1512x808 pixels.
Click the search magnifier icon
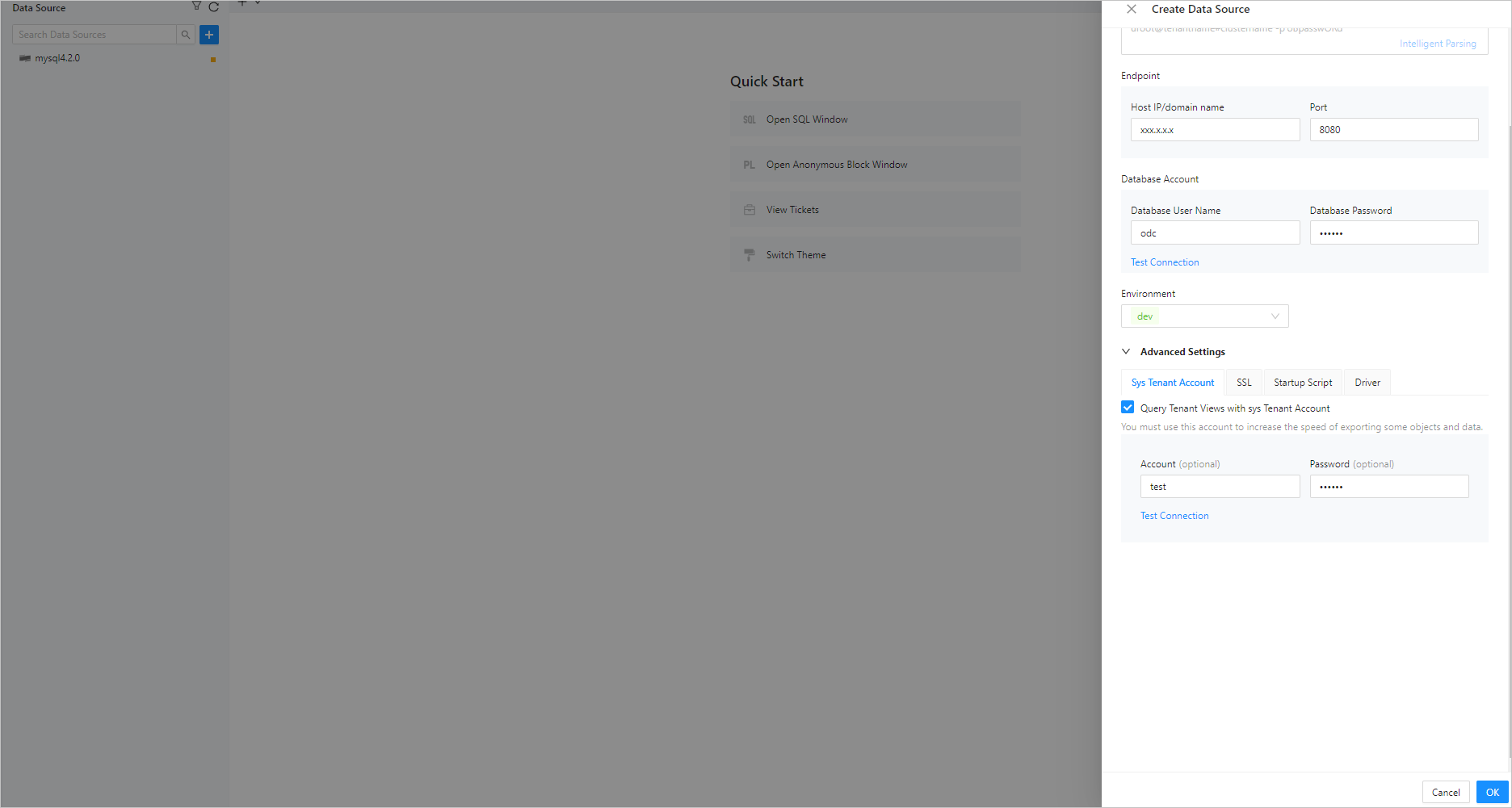[x=186, y=35]
